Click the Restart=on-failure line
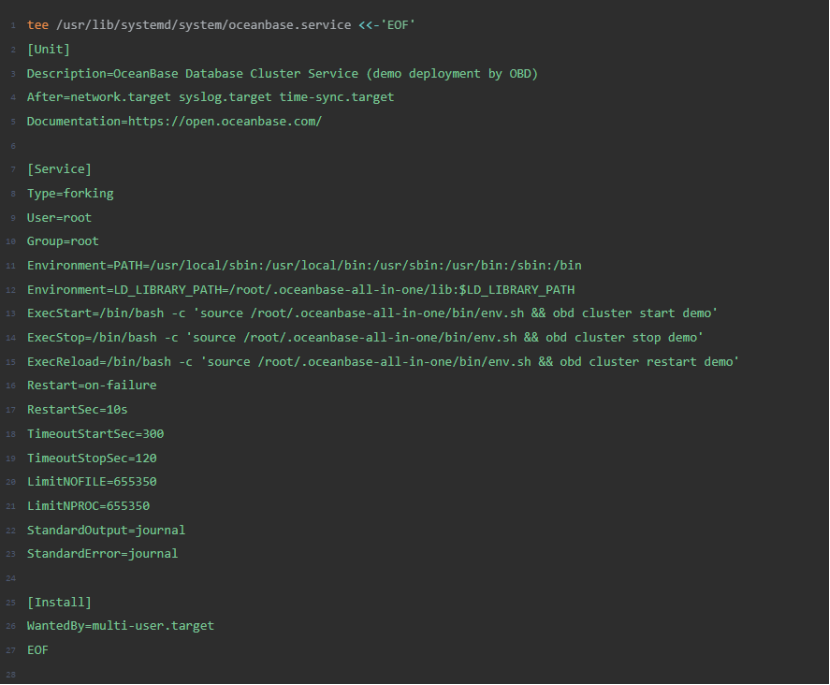Viewport: 830px width, 685px height. point(91,385)
